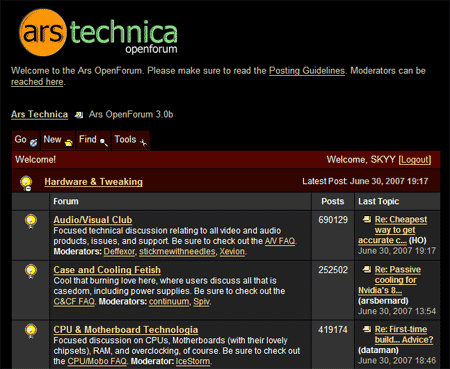View moderator Xevion's profile
Viewport: 450px width, 369px height.
[x=232, y=251]
